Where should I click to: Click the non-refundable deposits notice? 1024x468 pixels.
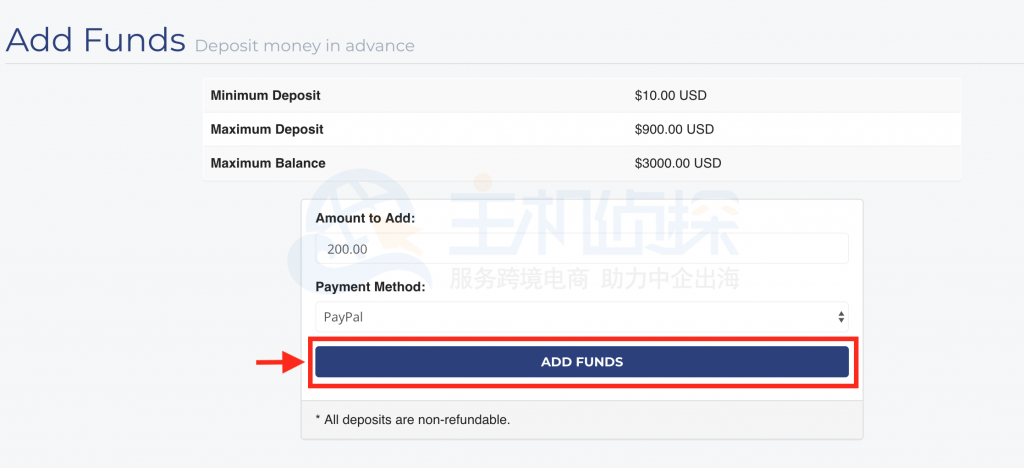(412, 419)
